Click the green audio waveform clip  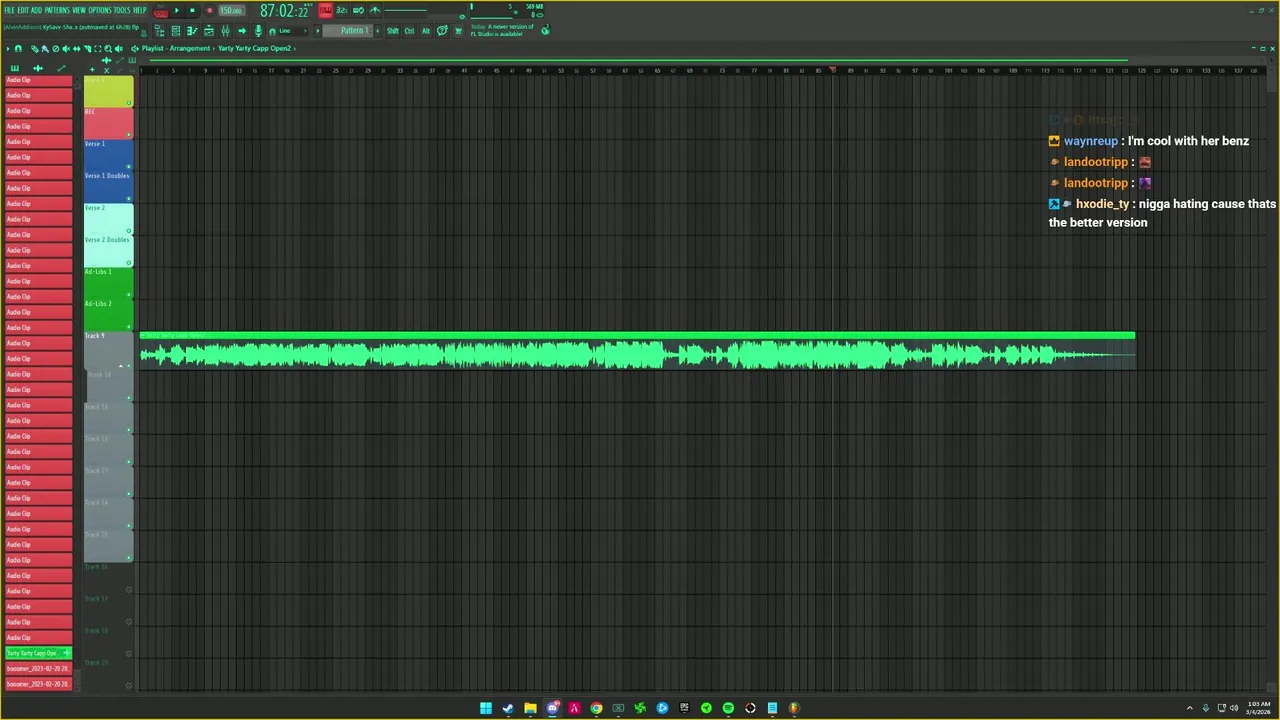637,351
